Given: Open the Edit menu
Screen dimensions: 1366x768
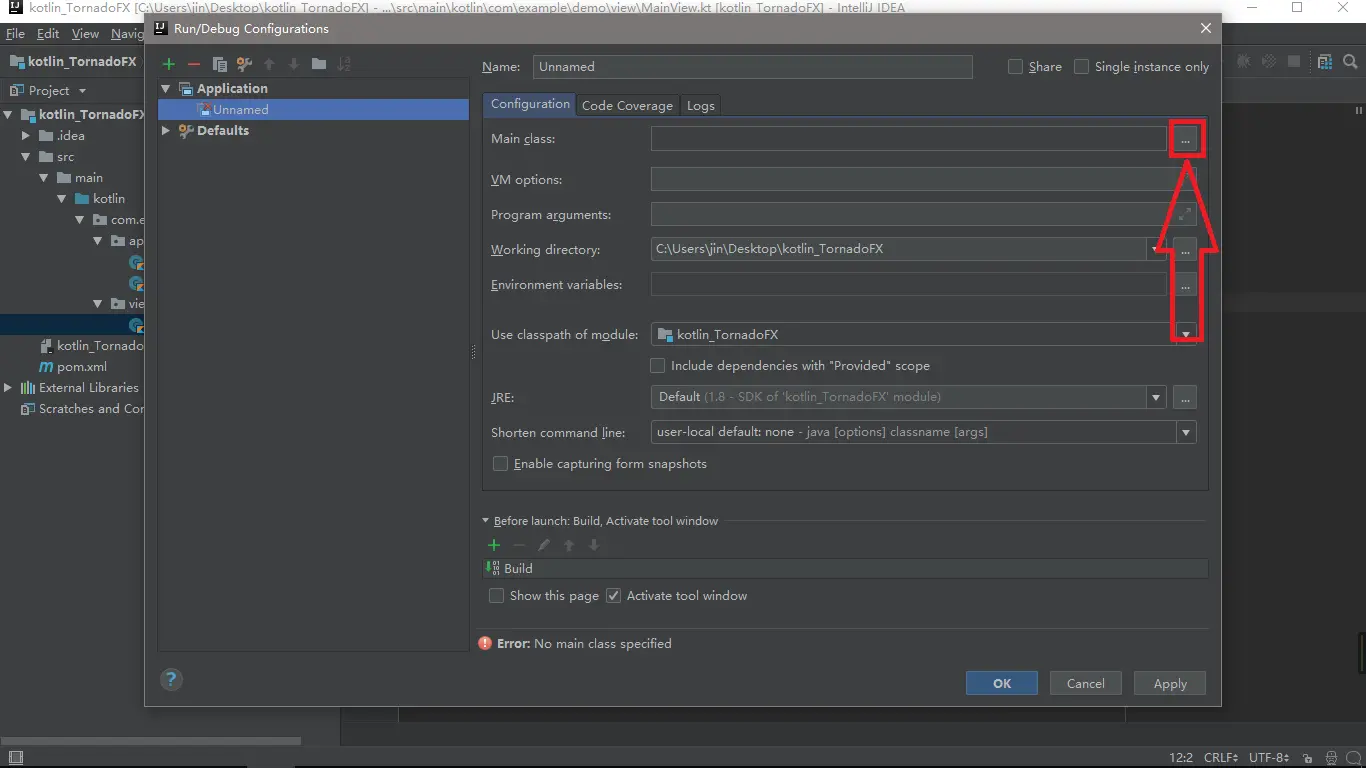Looking at the screenshot, I should click(x=48, y=33).
